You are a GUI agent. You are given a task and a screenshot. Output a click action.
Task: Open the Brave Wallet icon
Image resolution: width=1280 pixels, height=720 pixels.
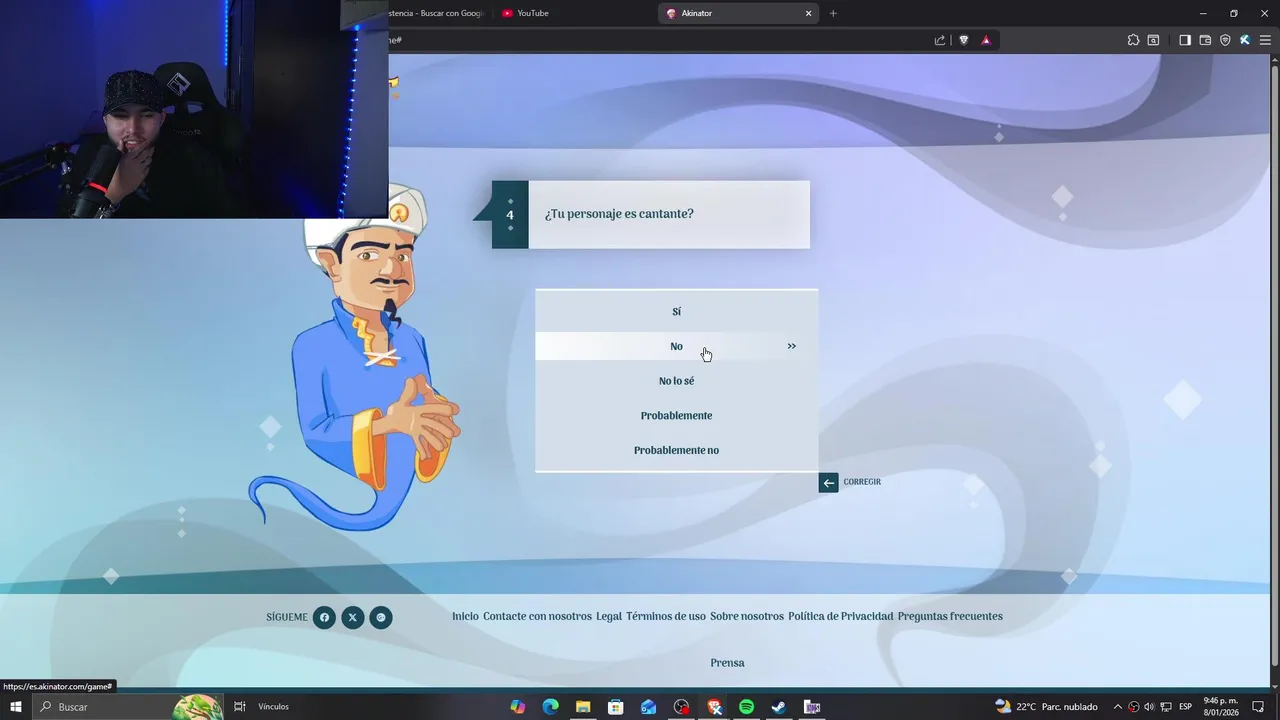coord(1205,40)
